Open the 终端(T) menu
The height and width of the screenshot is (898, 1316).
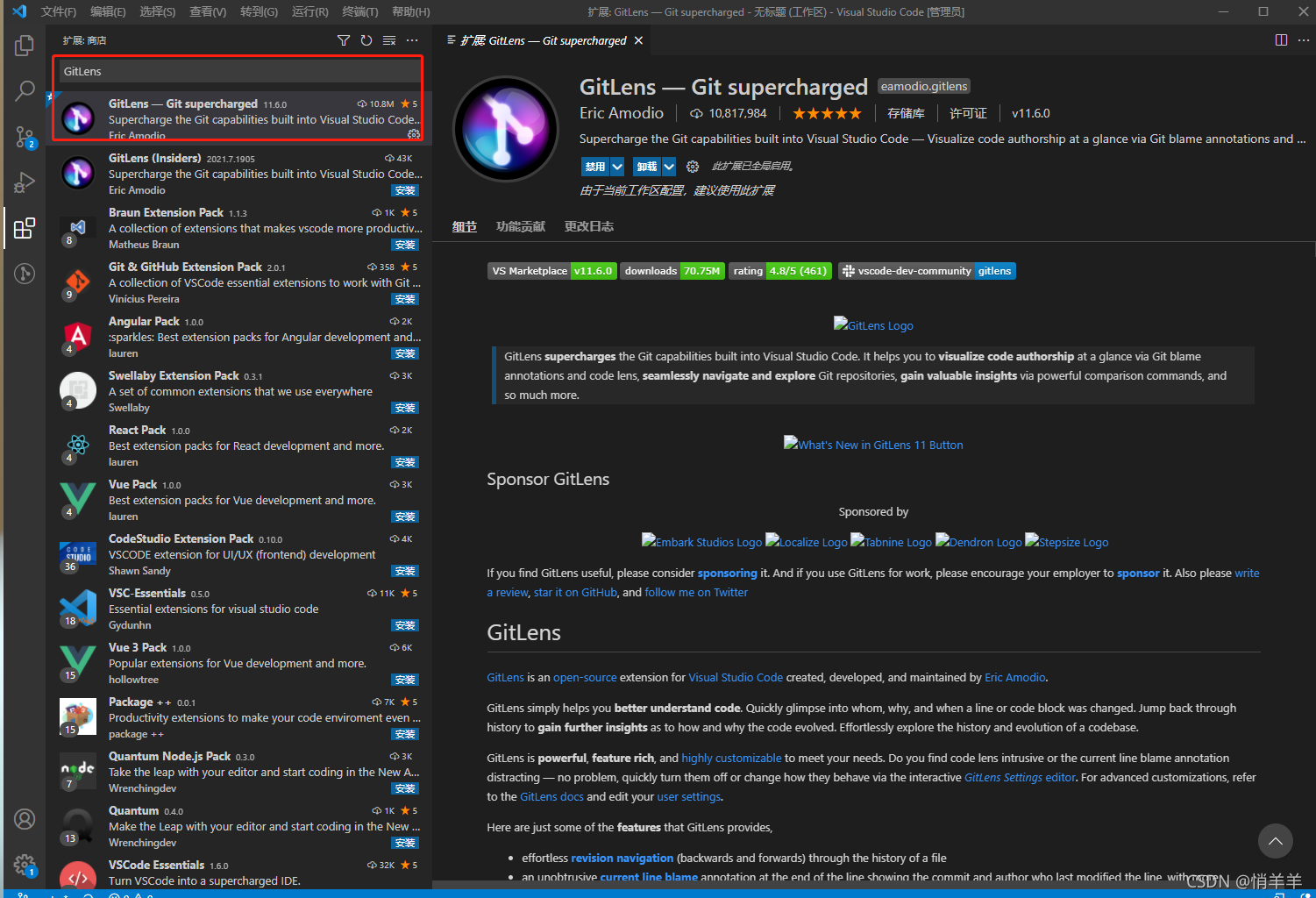pos(360,11)
